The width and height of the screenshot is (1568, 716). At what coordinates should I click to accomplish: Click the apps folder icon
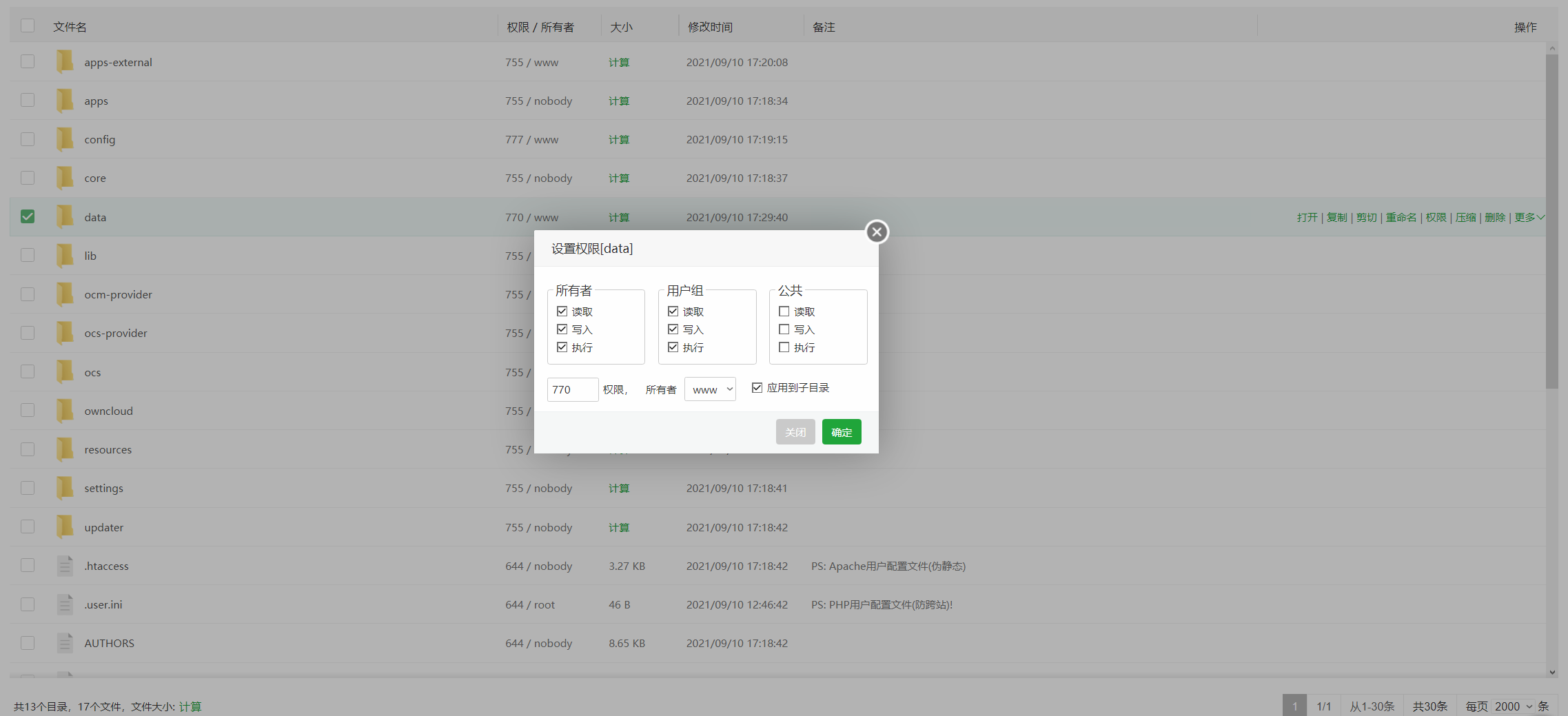[x=64, y=100]
